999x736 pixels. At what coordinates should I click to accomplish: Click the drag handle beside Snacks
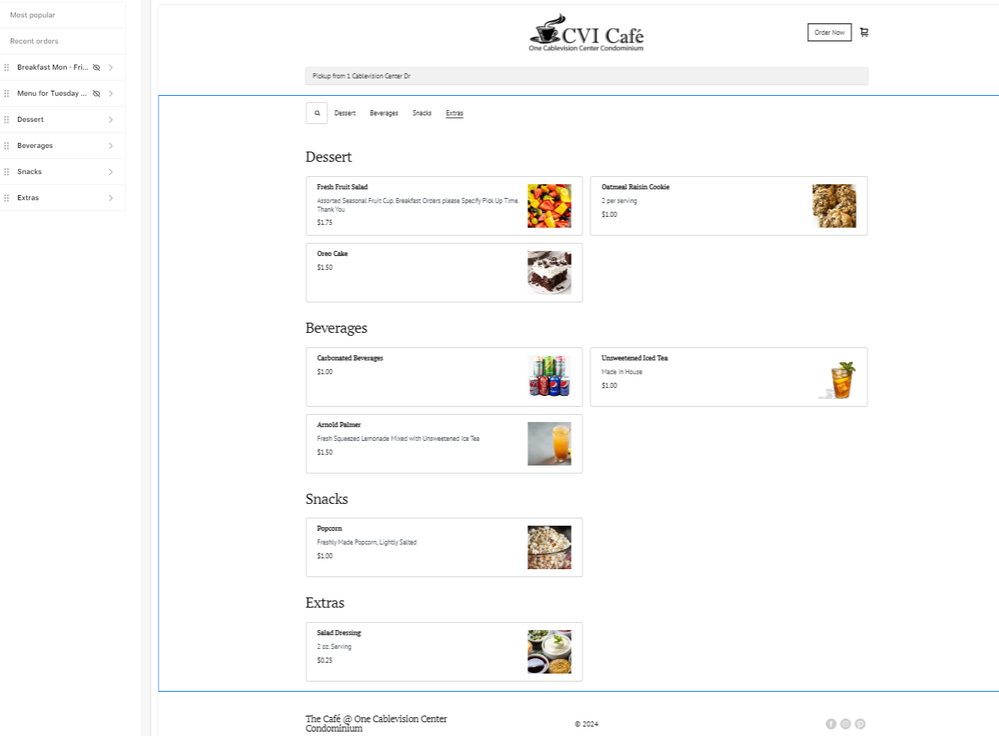tap(7, 172)
